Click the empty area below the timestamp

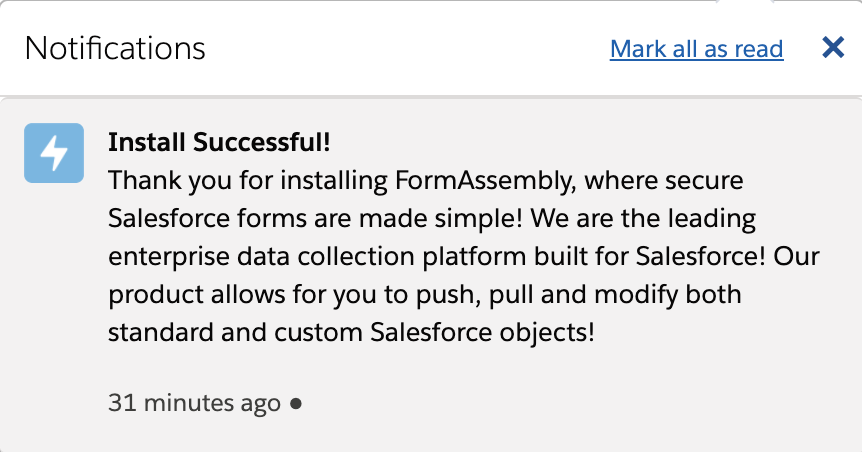tap(430, 436)
